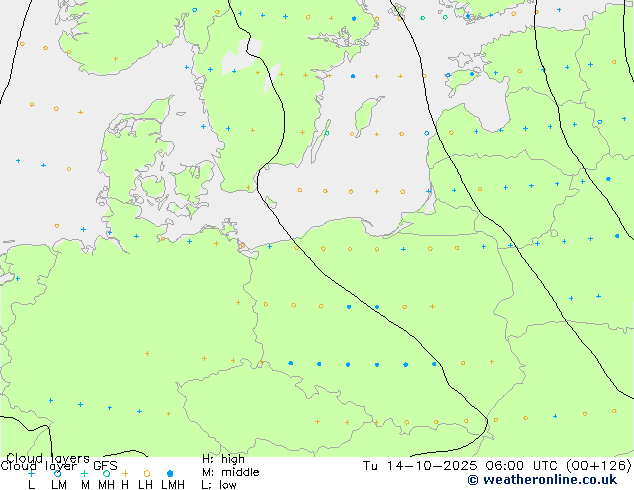The image size is (634, 490).
Task: Click the 'MH' legend label
Action: coord(106,485)
